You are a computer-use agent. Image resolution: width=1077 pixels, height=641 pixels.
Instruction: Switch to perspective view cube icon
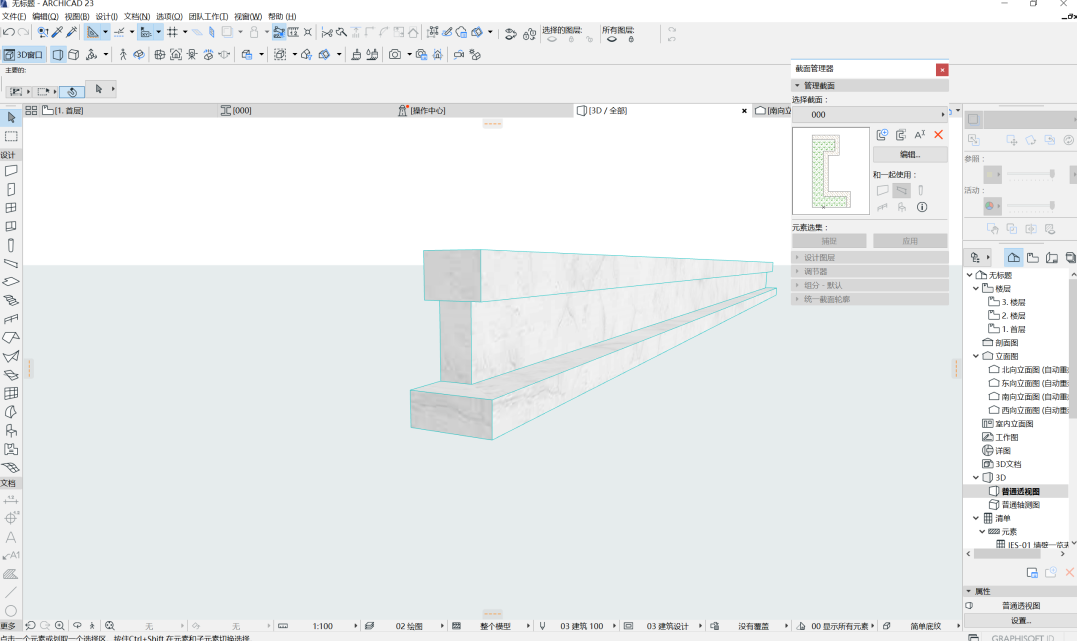pyautogui.click(x=58, y=54)
